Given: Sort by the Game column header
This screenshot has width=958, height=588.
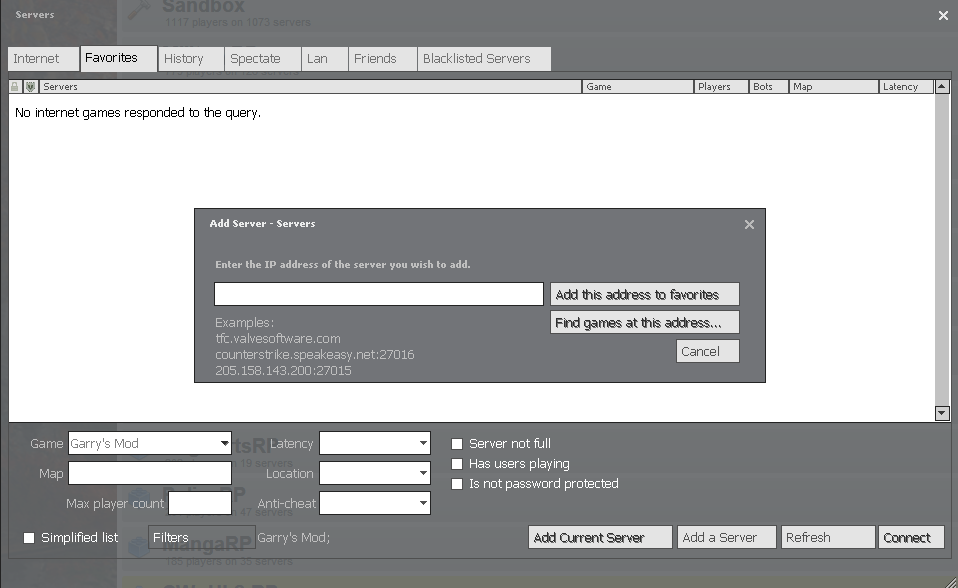Looking at the screenshot, I should [x=638, y=87].
